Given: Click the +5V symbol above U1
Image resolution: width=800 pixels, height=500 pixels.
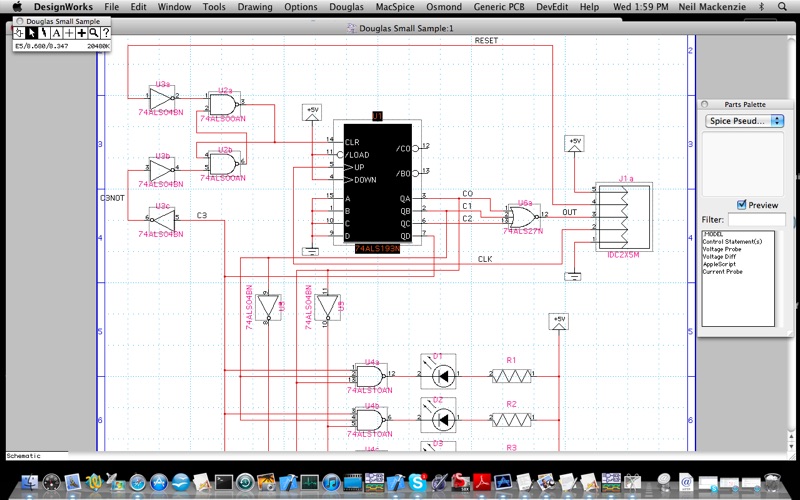Looking at the screenshot, I should [312, 112].
